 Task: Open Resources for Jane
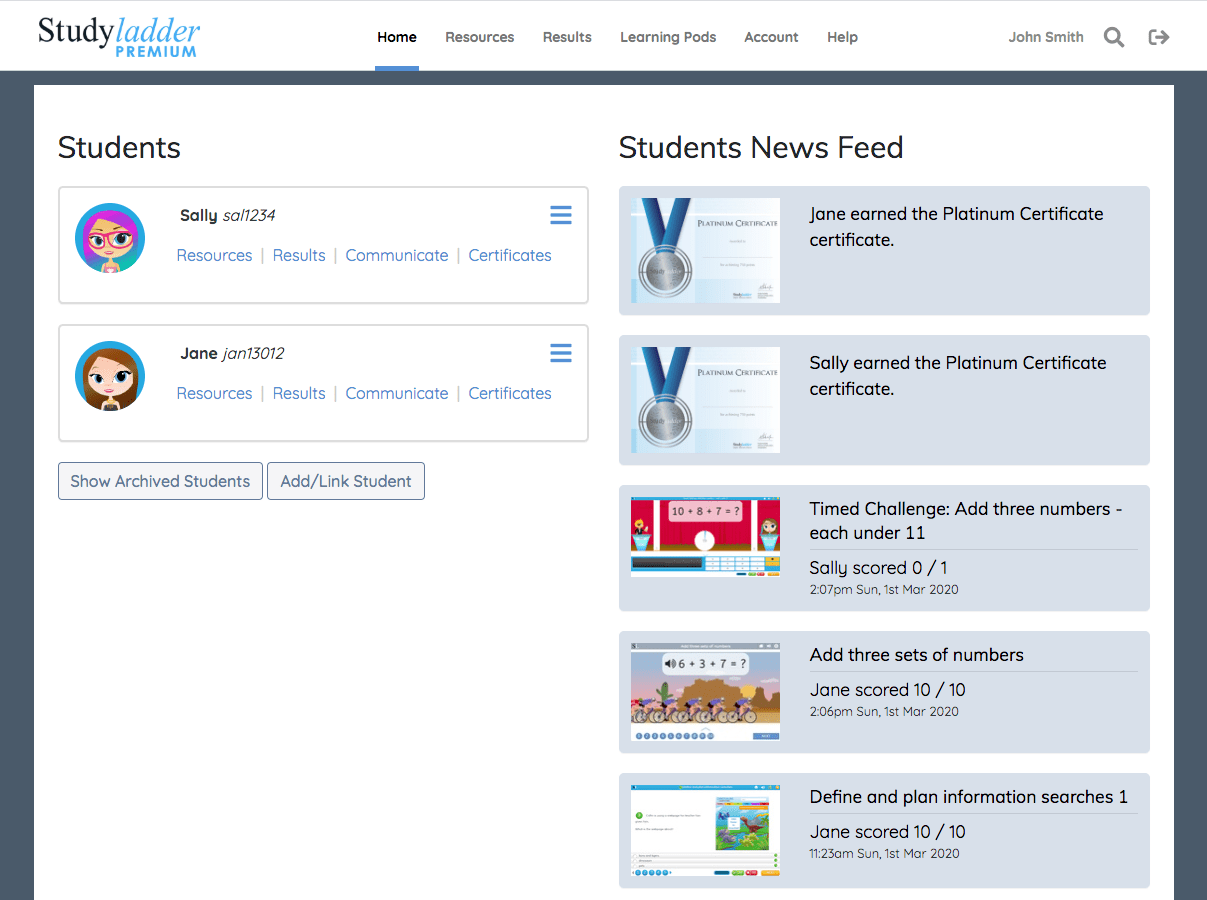(x=214, y=393)
